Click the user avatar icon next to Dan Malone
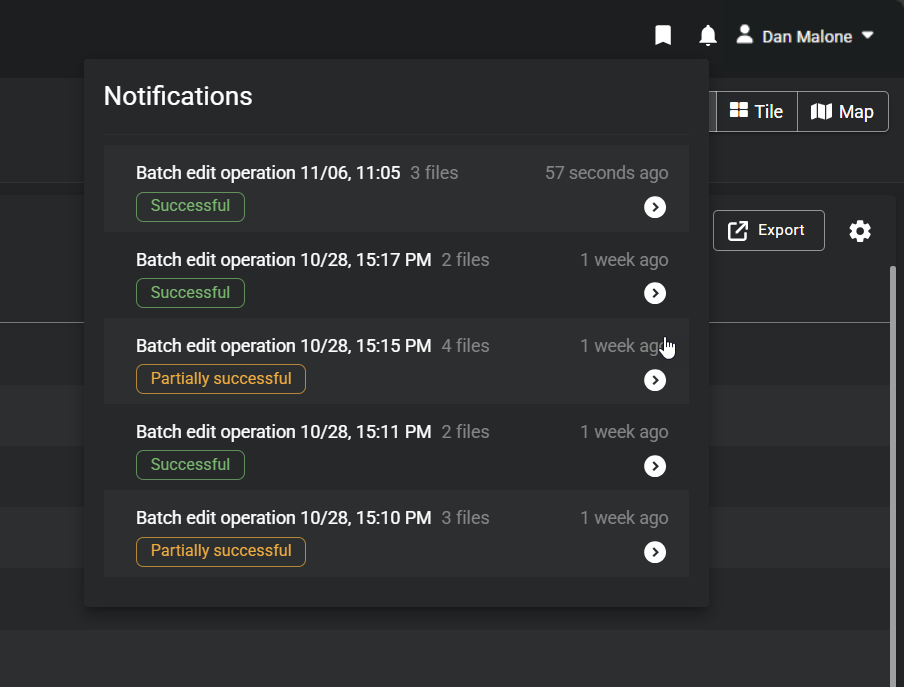The height and width of the screenshot is (687, 904). click(x=745, y=35)
